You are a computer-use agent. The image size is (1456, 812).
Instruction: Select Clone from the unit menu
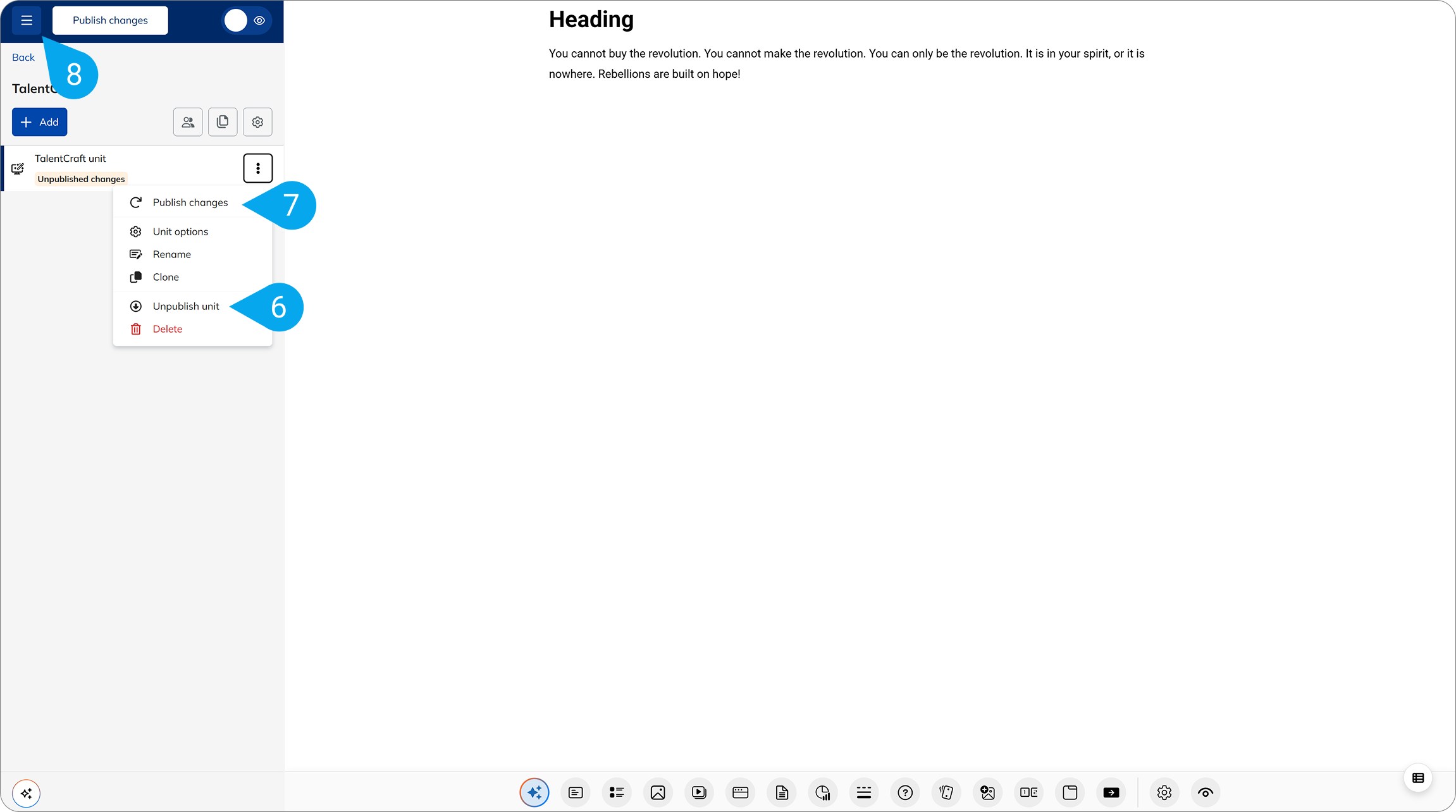coord(166,277)
